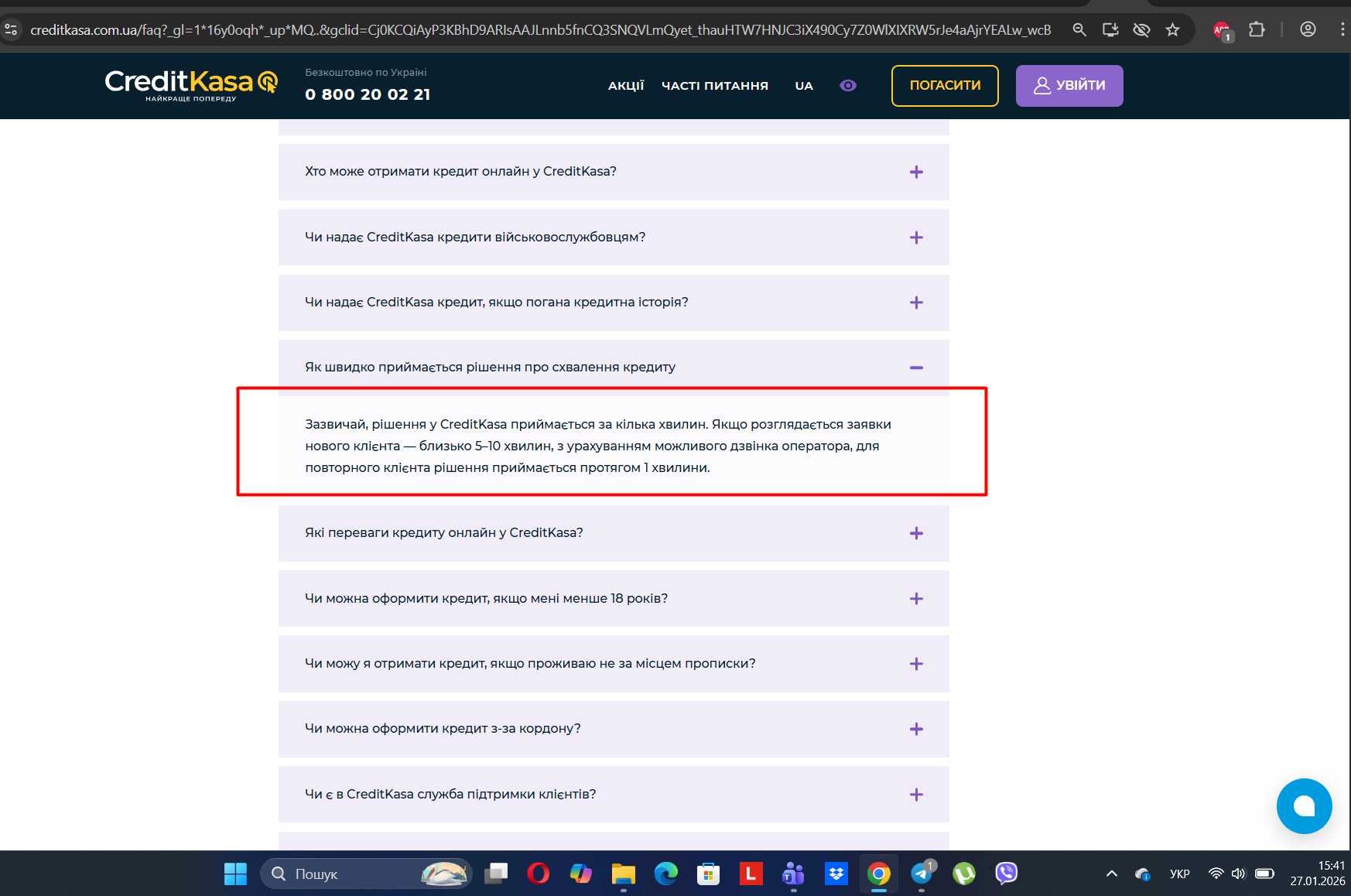Click the ПОГАСИТИ button
Viewport: 1351px width, 896px height.
945,86
